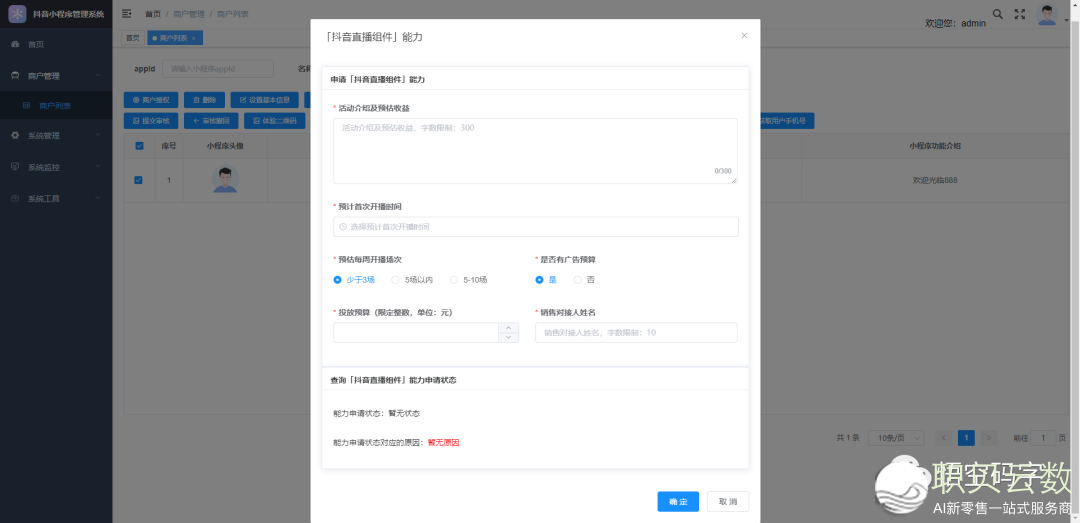Focus the 活动介绍及预估收益 textarea
Screen dimensions: 1080x523
[535, 151]
